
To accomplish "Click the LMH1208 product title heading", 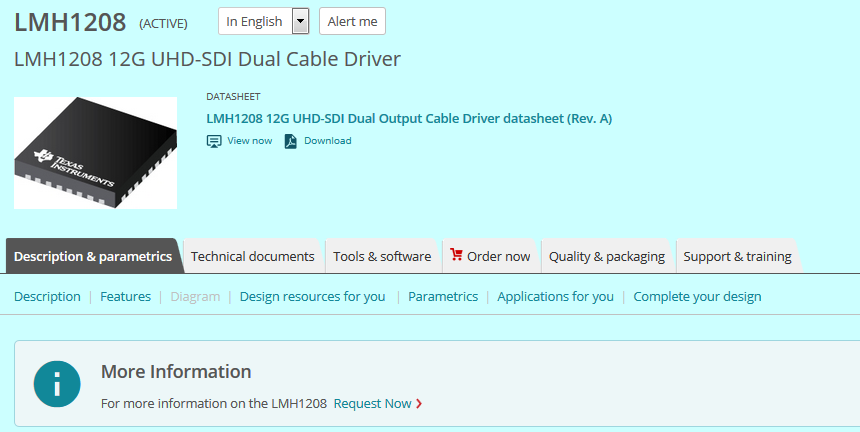I will tap(70, 22).
